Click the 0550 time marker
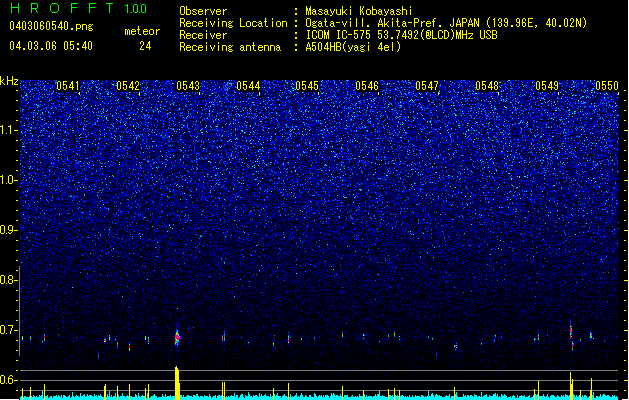Screen dimensions: 629x400 607,86
